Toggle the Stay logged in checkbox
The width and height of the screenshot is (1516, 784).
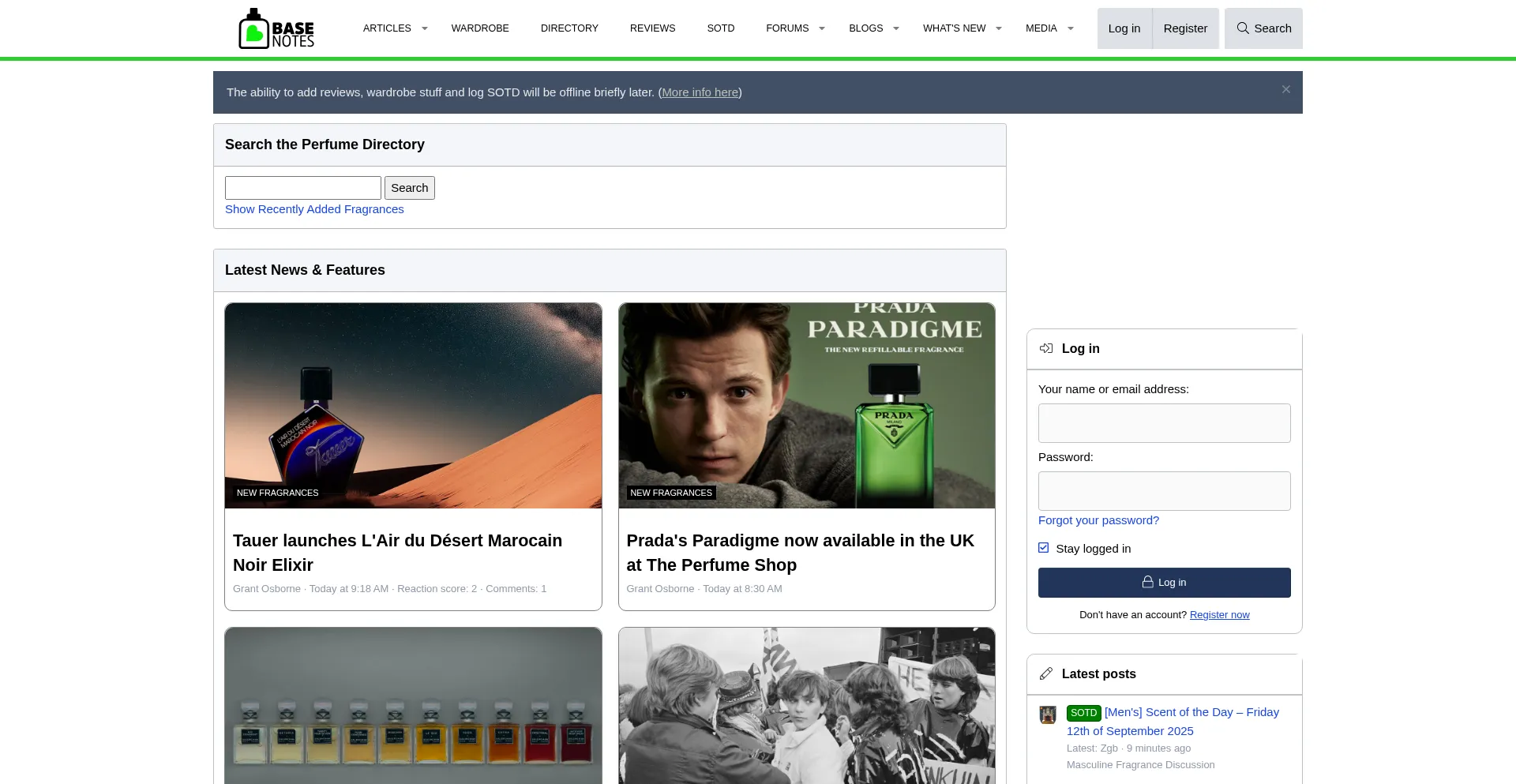1044,548
